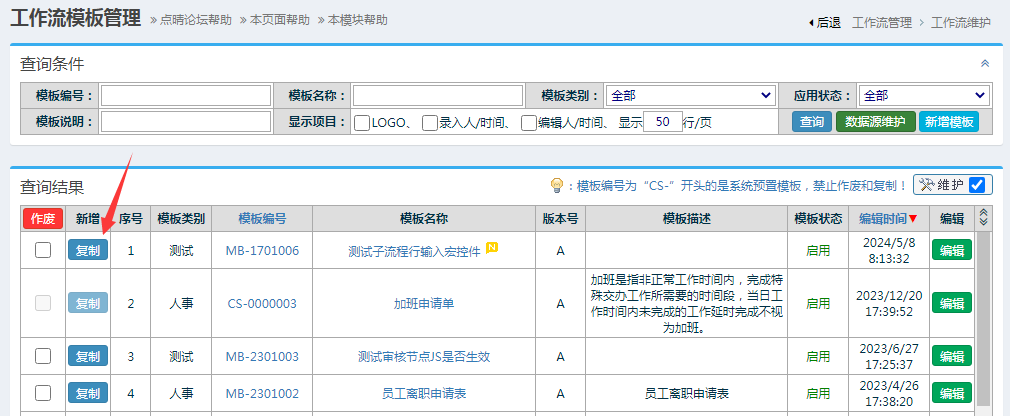Open the 应用状态 dropdown
Screen dimensions: 1010x416
coord(924,96)
